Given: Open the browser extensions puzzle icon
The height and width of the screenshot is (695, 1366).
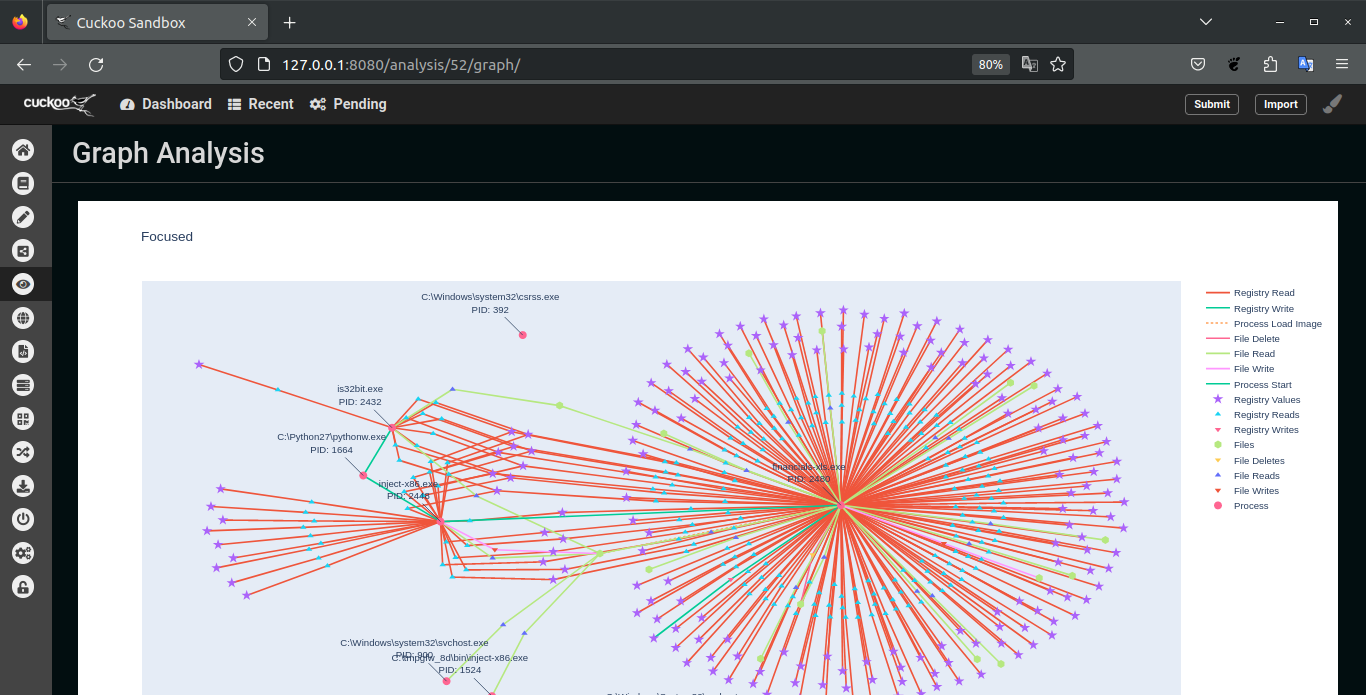Looking at the screenshot, I should (x=1270, y=64).
